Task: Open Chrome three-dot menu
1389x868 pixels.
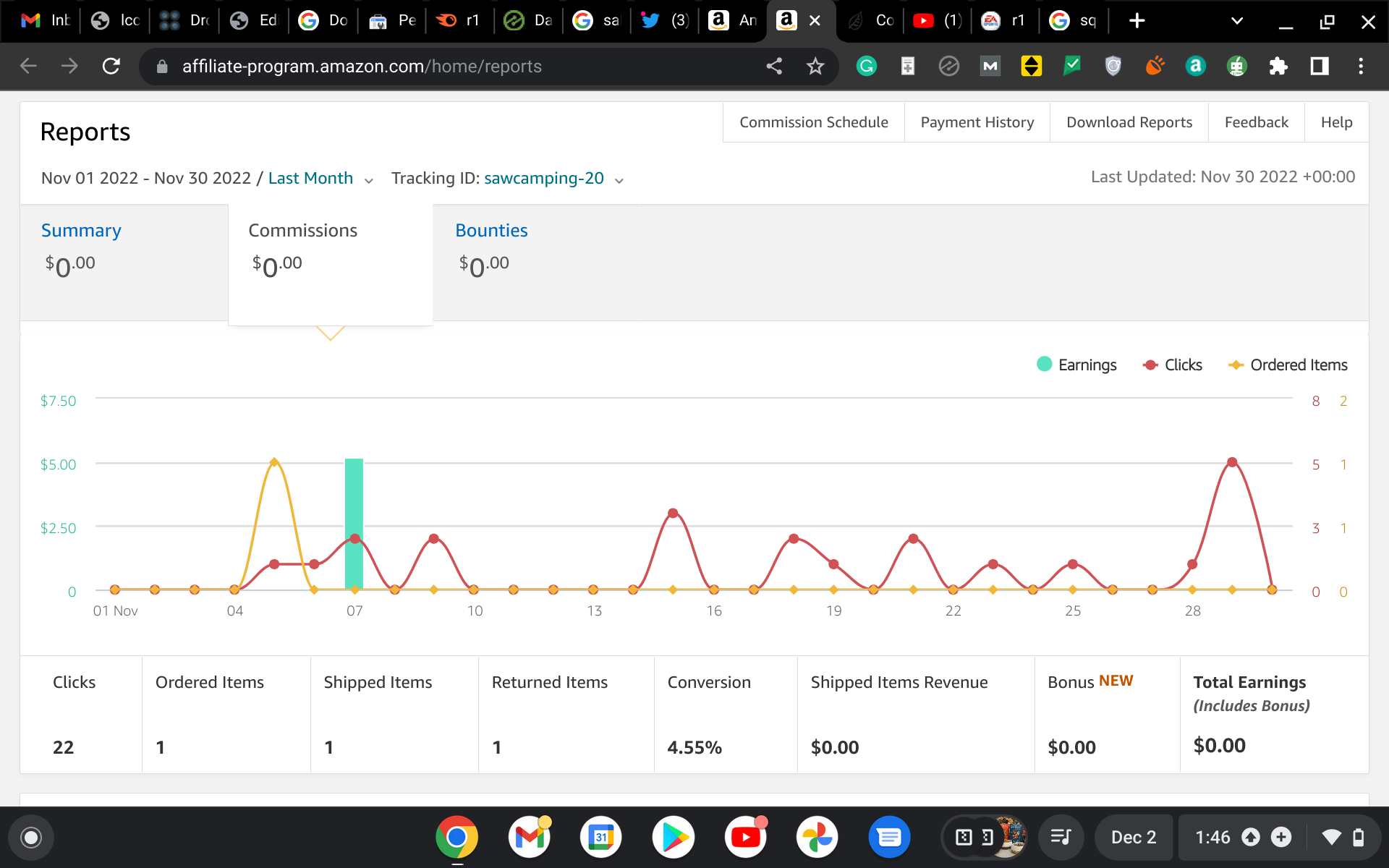Action: (1361, 67)
